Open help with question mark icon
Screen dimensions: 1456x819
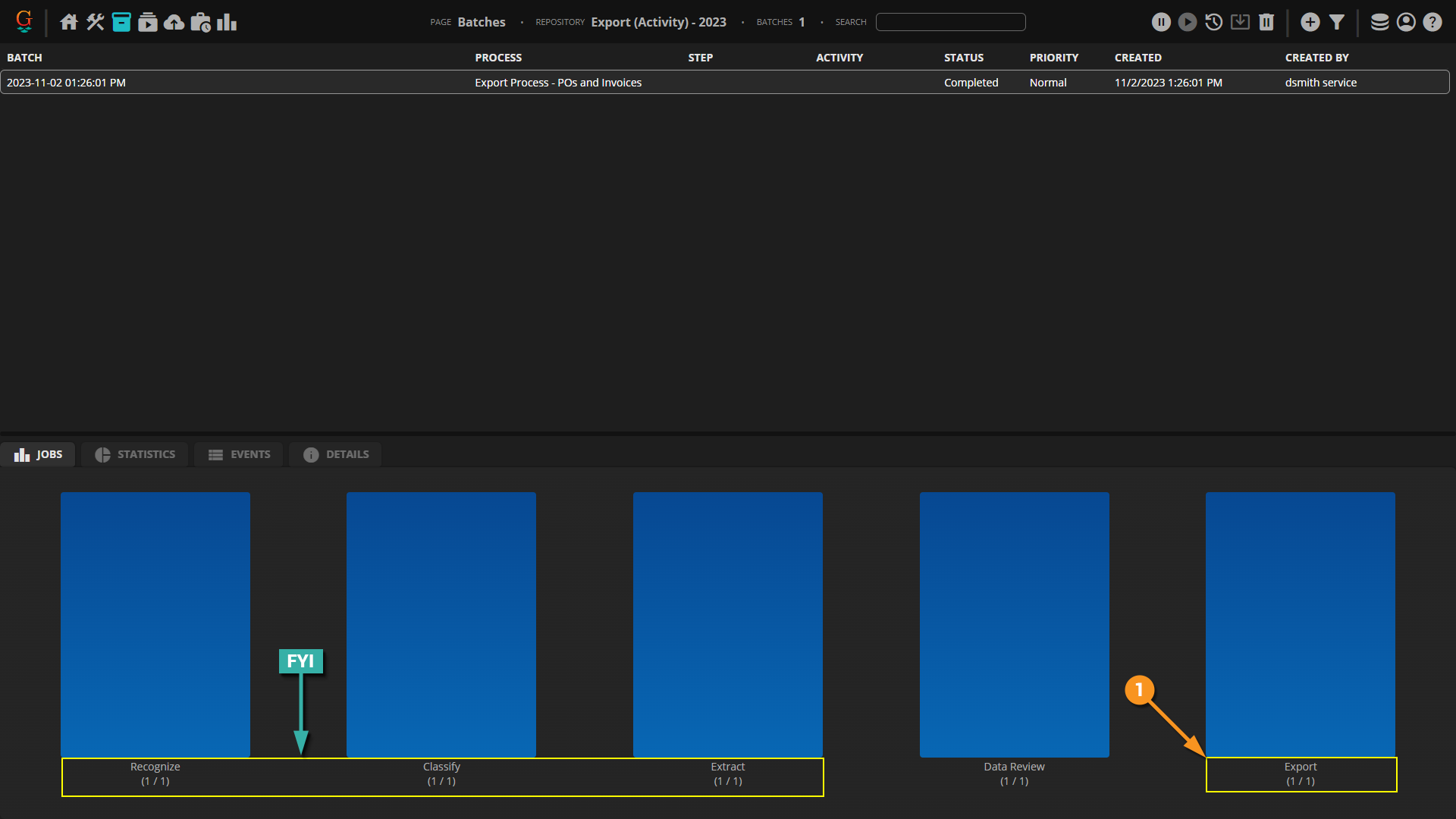click(1432, 22)
